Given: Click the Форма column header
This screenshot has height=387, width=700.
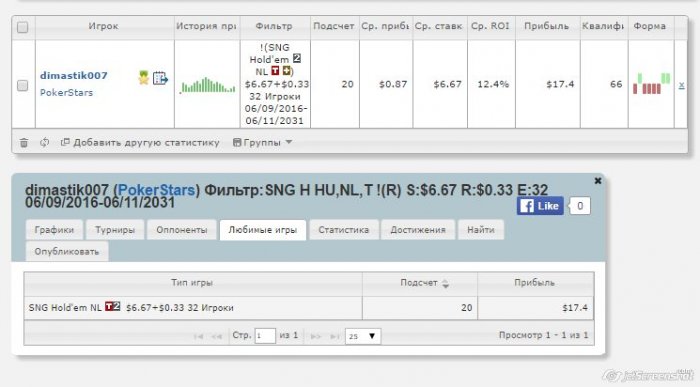Looking at the screenshot, I should 650,26.
